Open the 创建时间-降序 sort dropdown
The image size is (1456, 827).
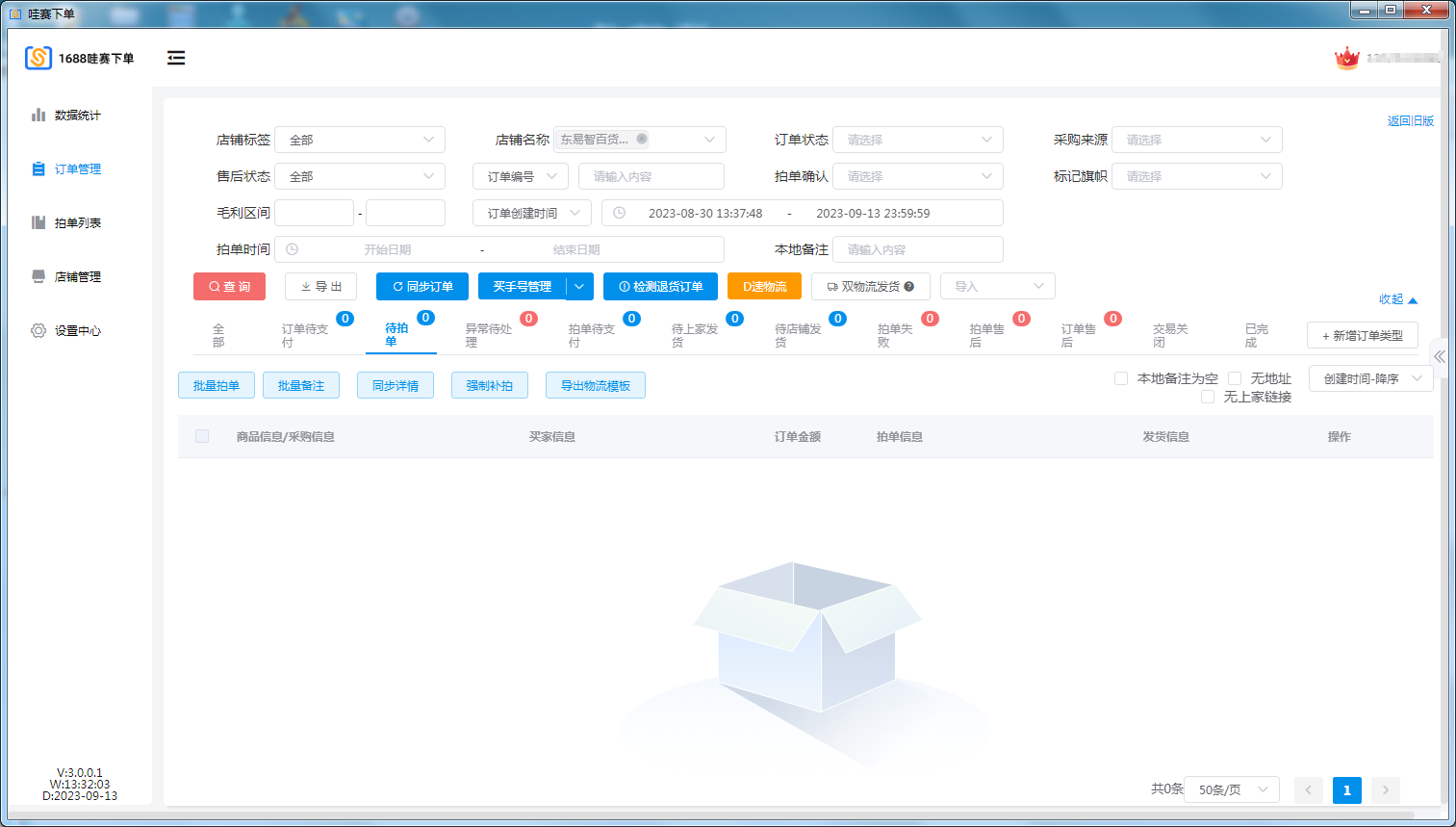click(x=1371, y=378)
